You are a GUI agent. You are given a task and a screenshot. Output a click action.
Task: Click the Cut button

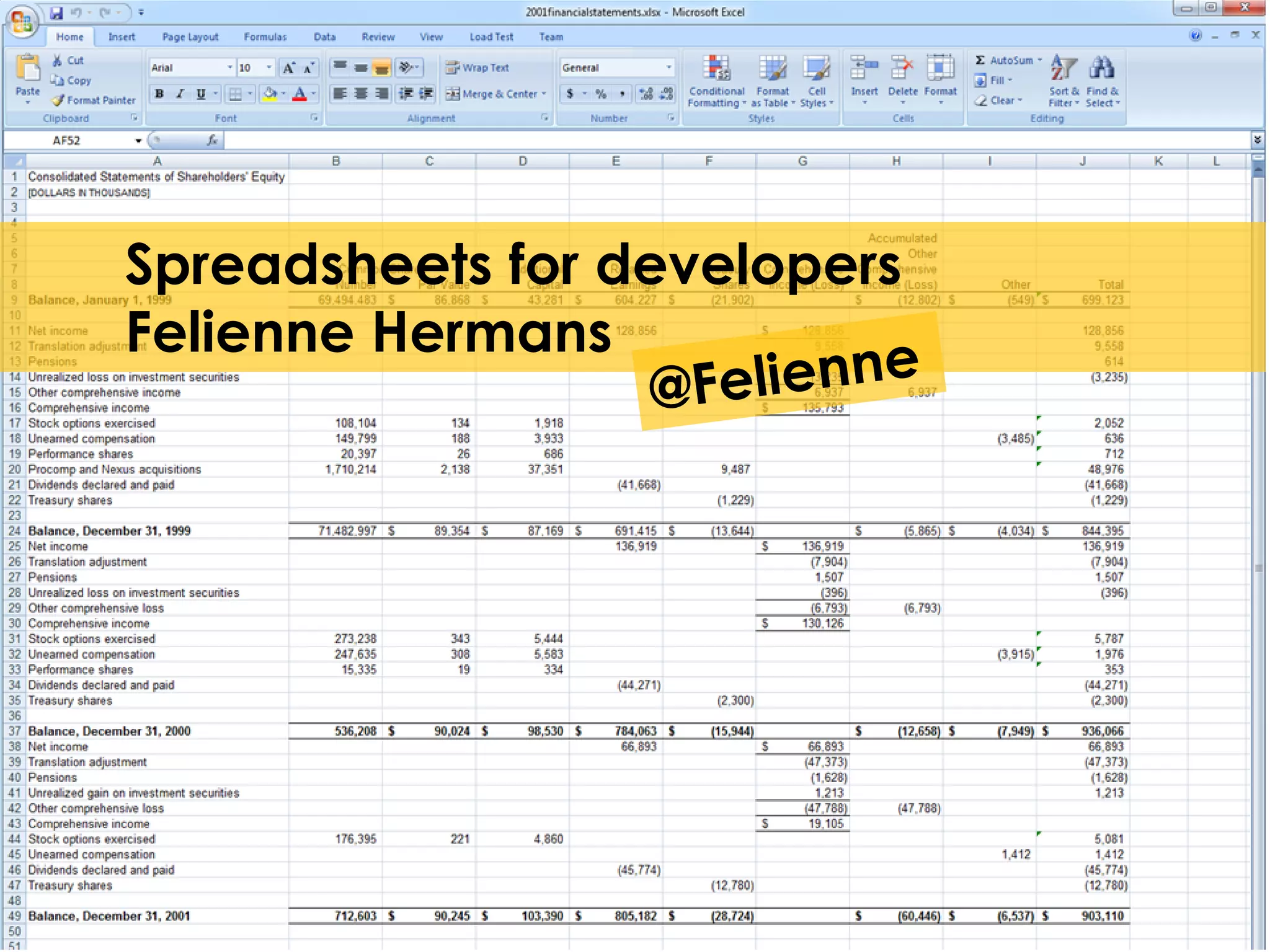[x=68, y=60]
